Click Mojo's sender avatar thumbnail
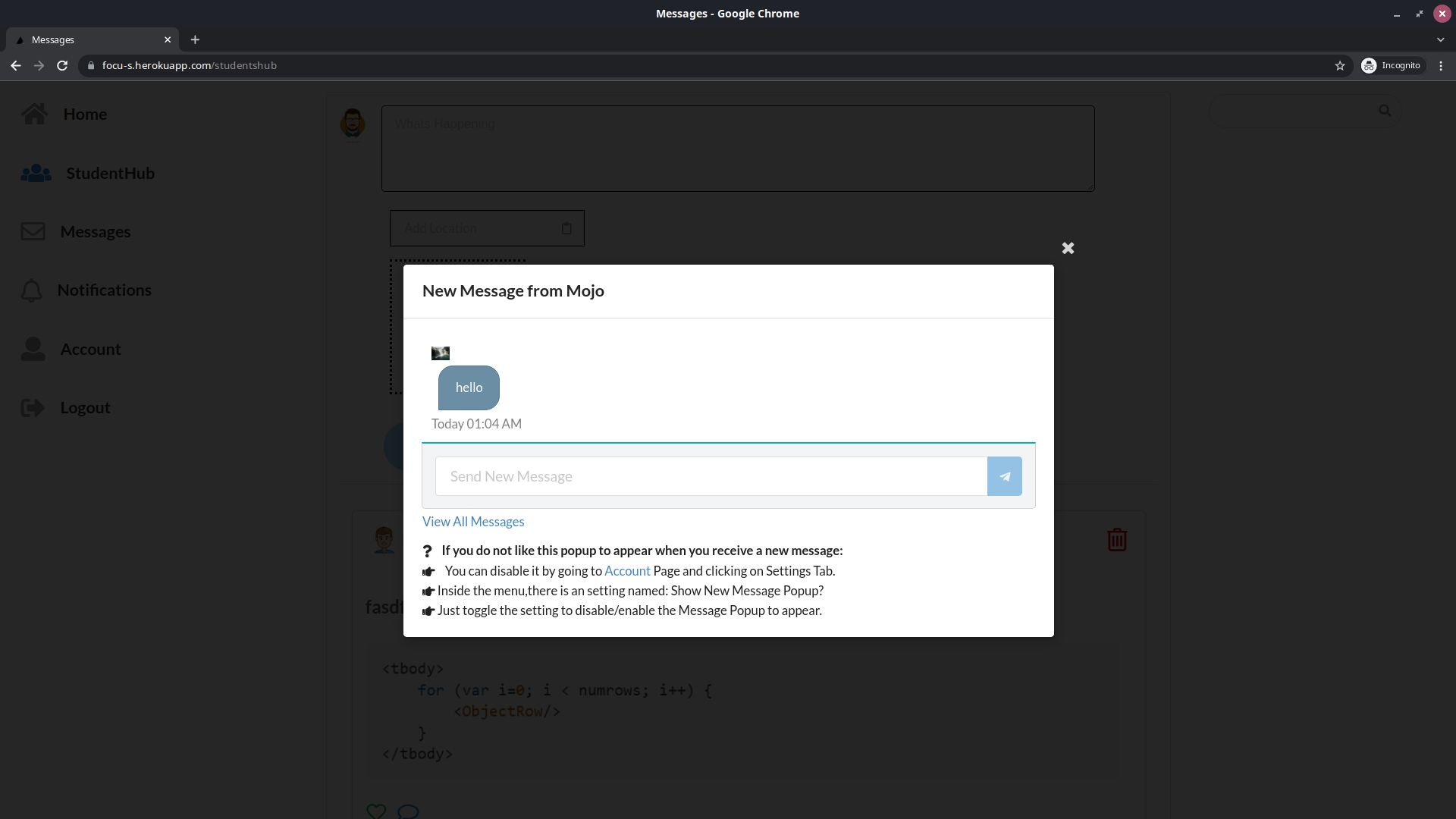This screenshot has height=819, width=1456. pos(441,353)
